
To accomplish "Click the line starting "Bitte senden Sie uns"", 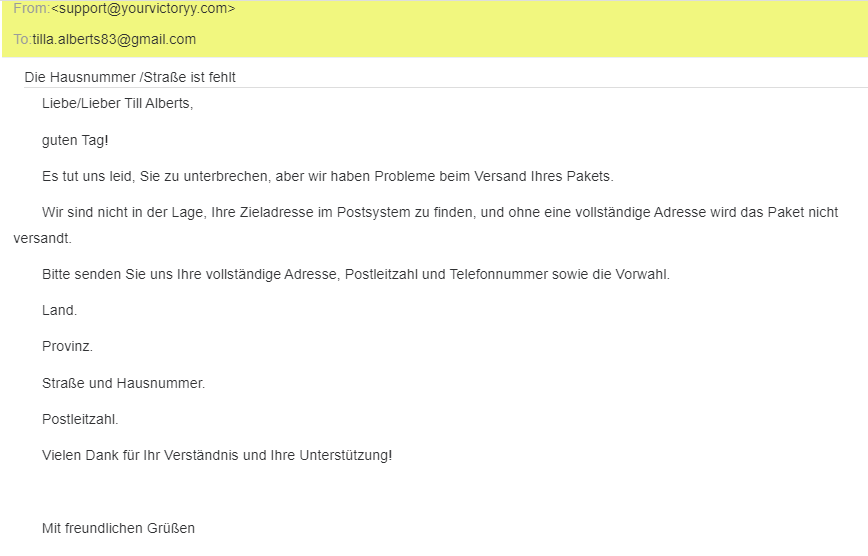I will (355, 274).
